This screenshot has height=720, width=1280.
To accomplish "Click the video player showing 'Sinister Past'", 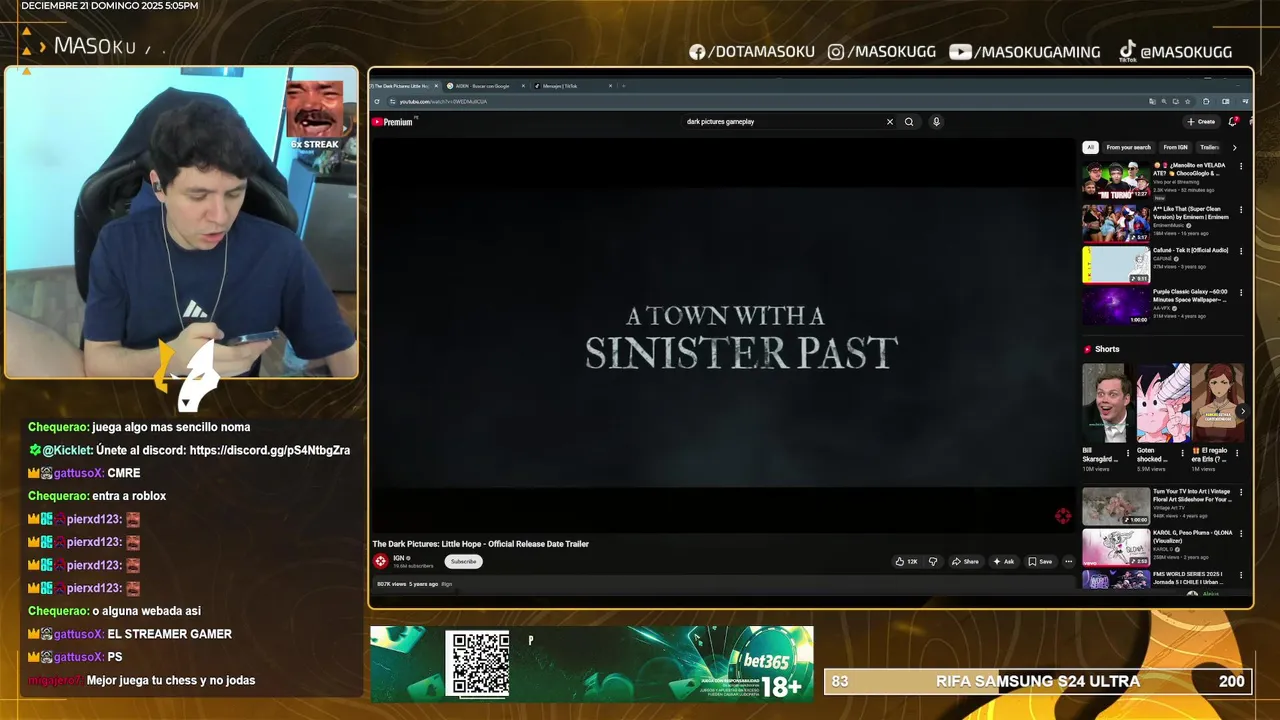I will (724, 336).
